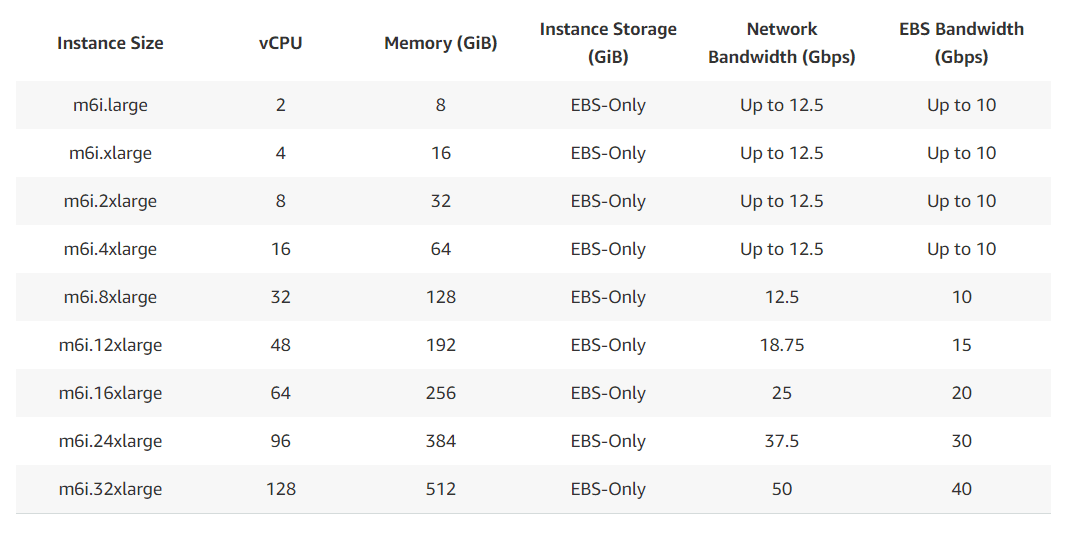Select the m6i.8xlarge instance cell
Image resolution: width=1066 pixels, height=535 pixels.
click(x=110, y=297)
